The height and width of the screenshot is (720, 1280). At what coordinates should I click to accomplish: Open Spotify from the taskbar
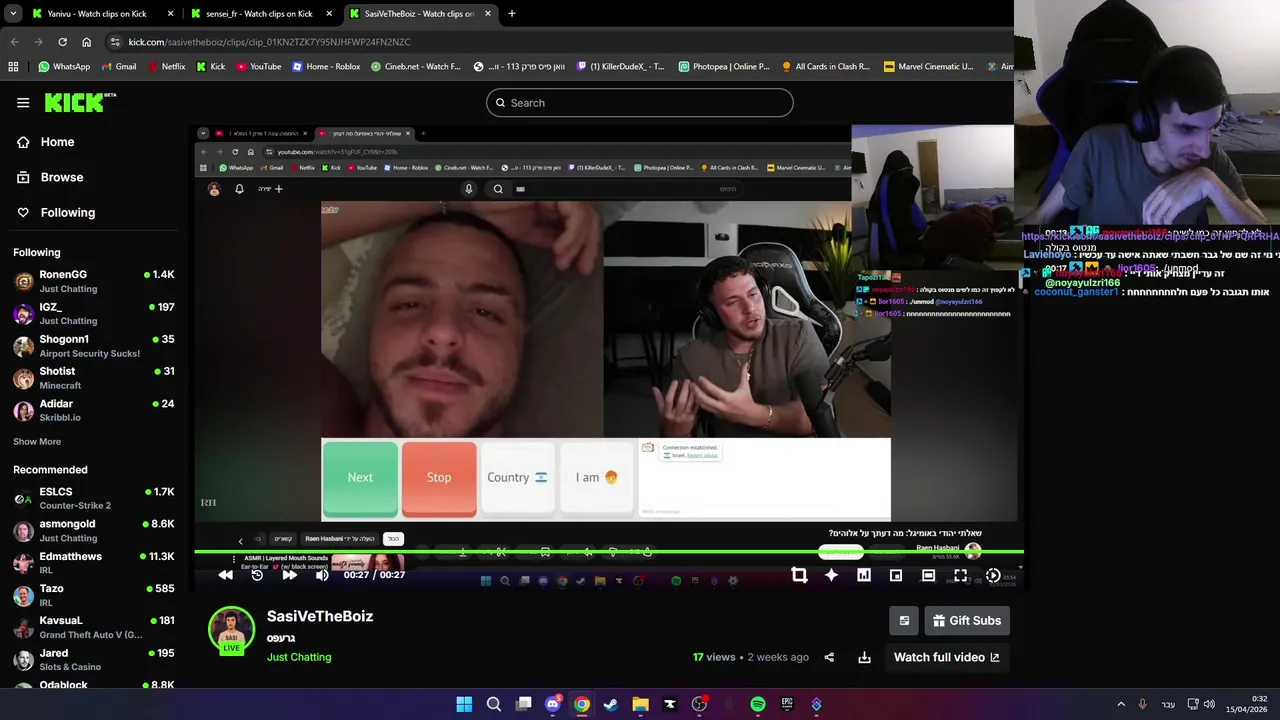(758, 704)
